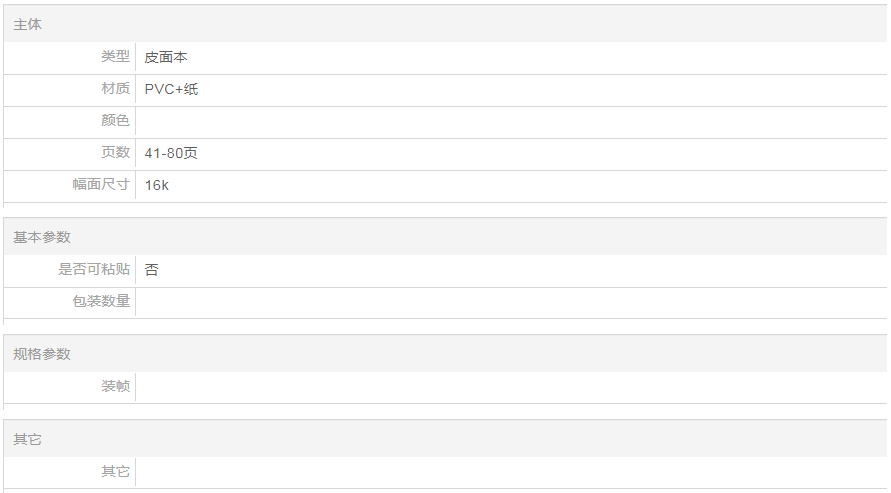Select the 幅面尺寸 row label

pos(101,185)
